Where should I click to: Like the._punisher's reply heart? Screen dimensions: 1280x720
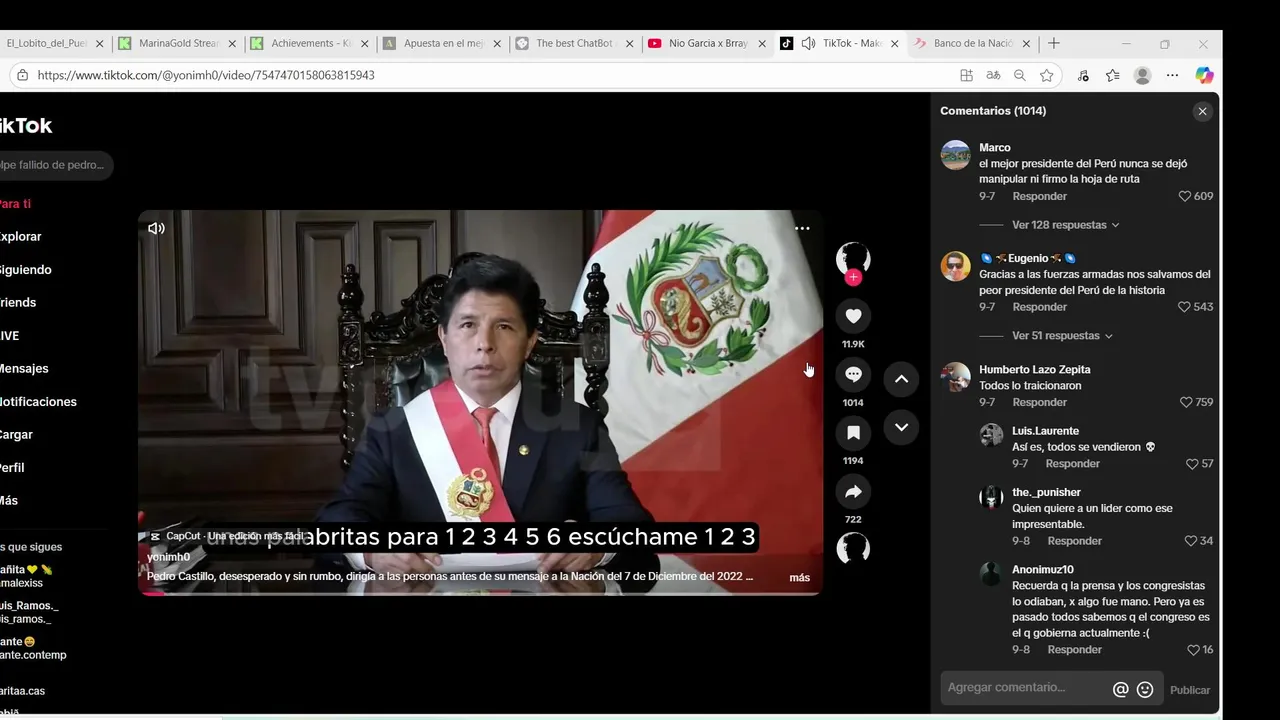coord(1191,541)
